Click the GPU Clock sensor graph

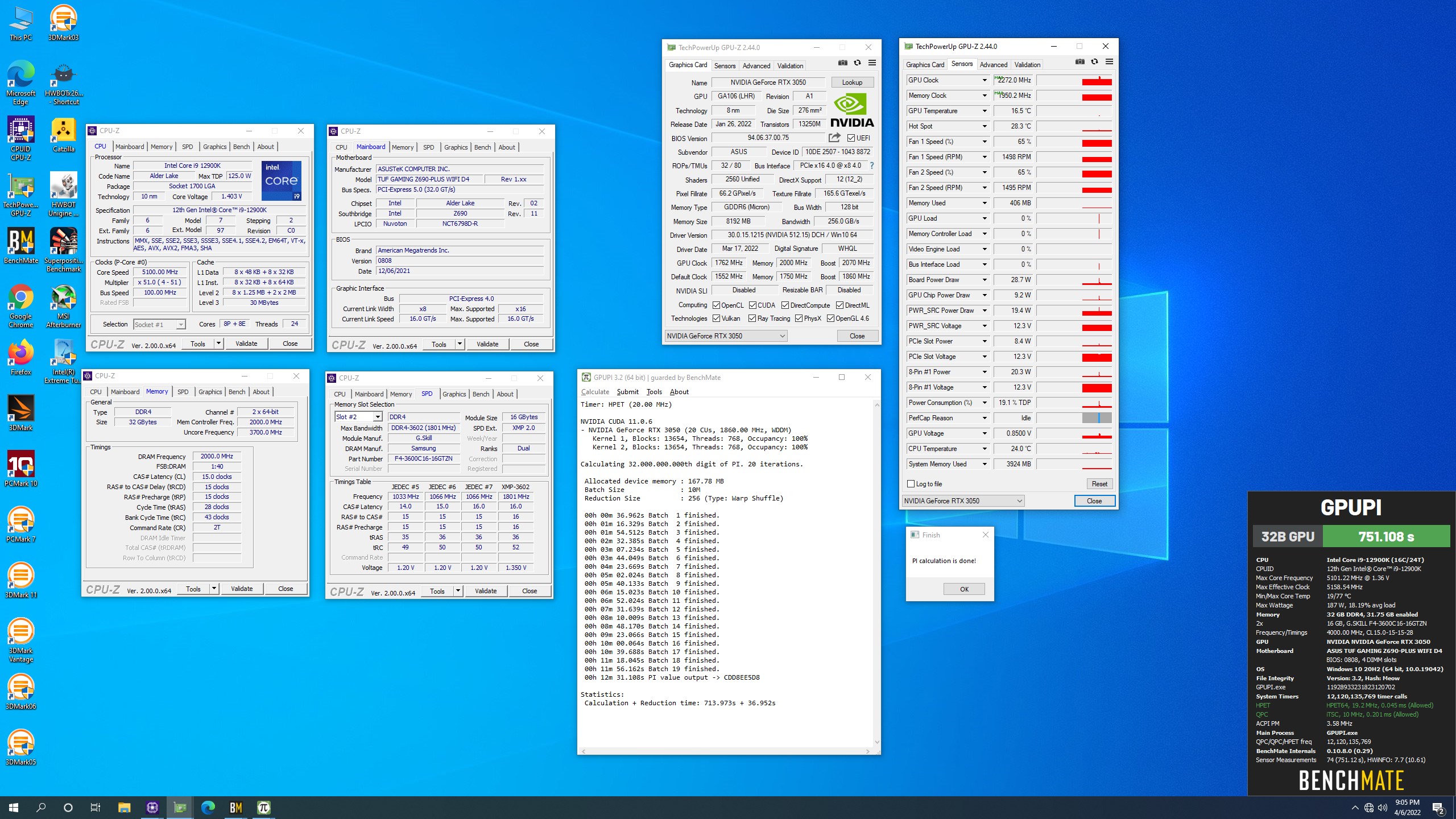1074,80
